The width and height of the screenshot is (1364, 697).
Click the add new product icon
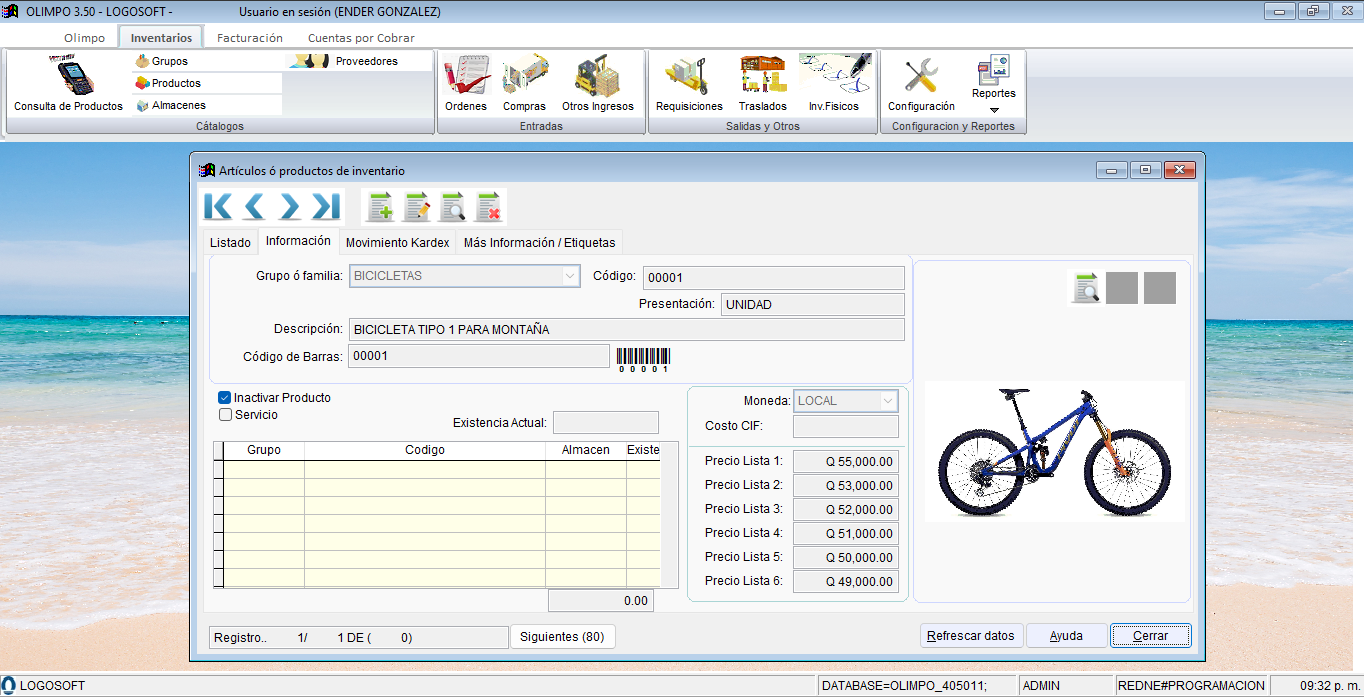380,207
